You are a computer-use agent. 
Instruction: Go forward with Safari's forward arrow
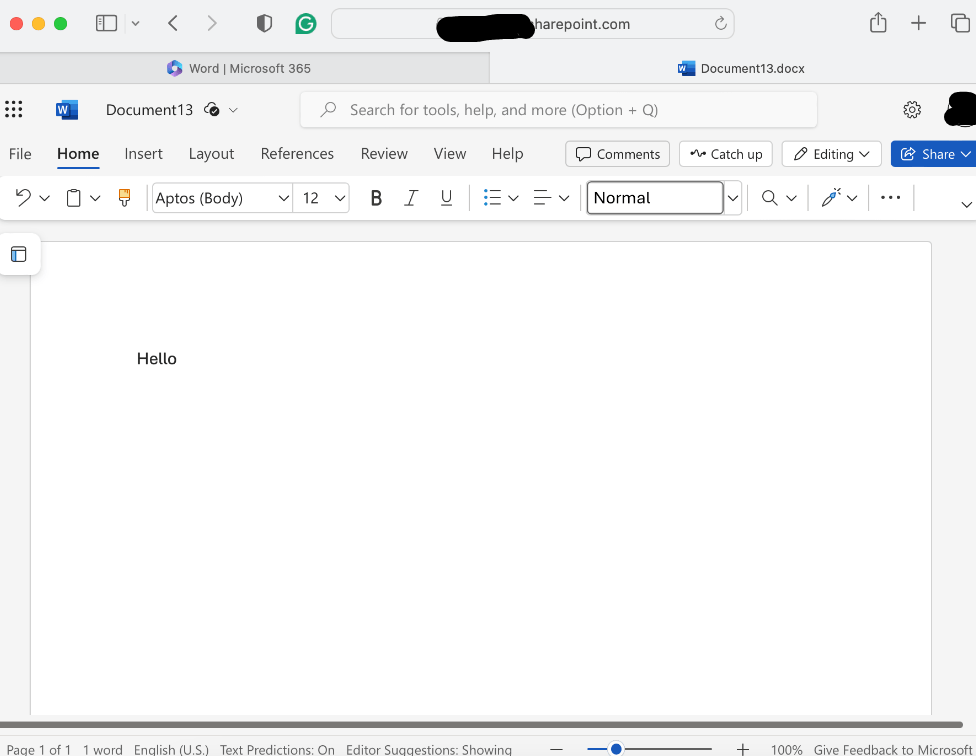(x=212, y=24)
